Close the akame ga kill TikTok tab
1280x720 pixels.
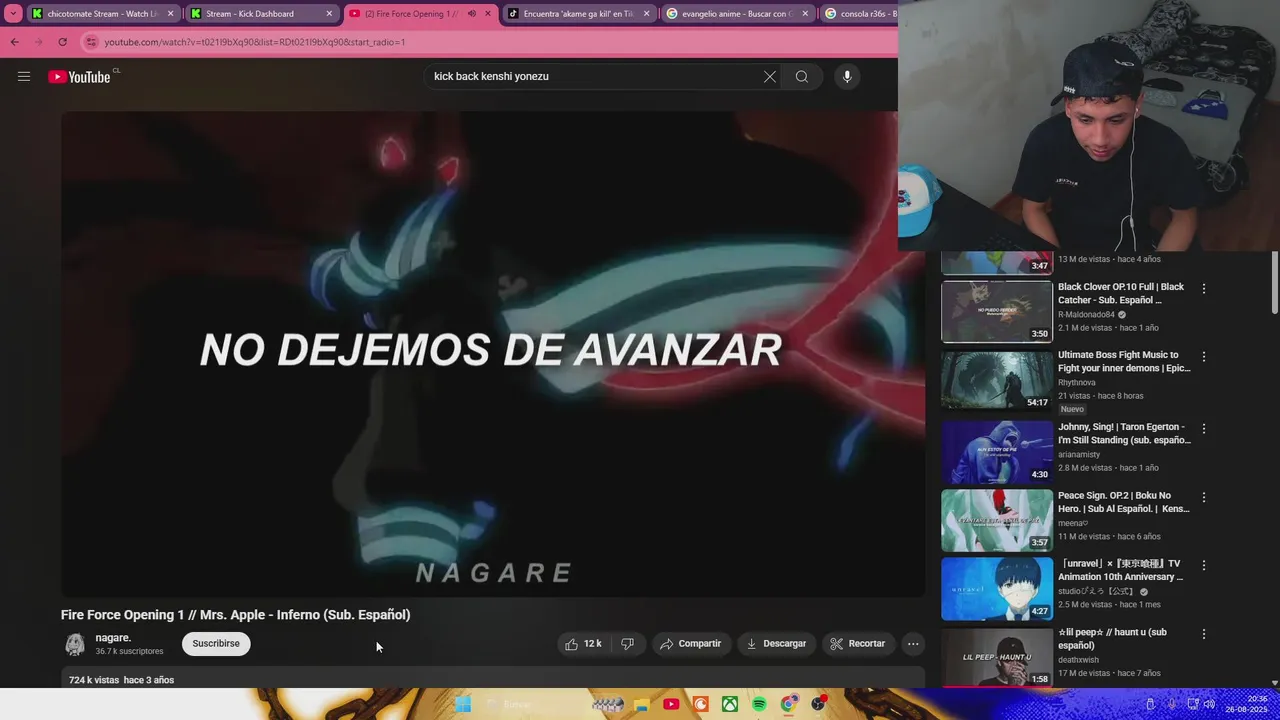(x=646, y=14)
